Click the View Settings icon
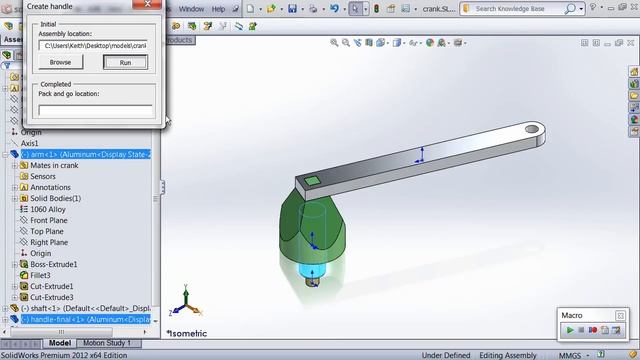 click(458, 42)
